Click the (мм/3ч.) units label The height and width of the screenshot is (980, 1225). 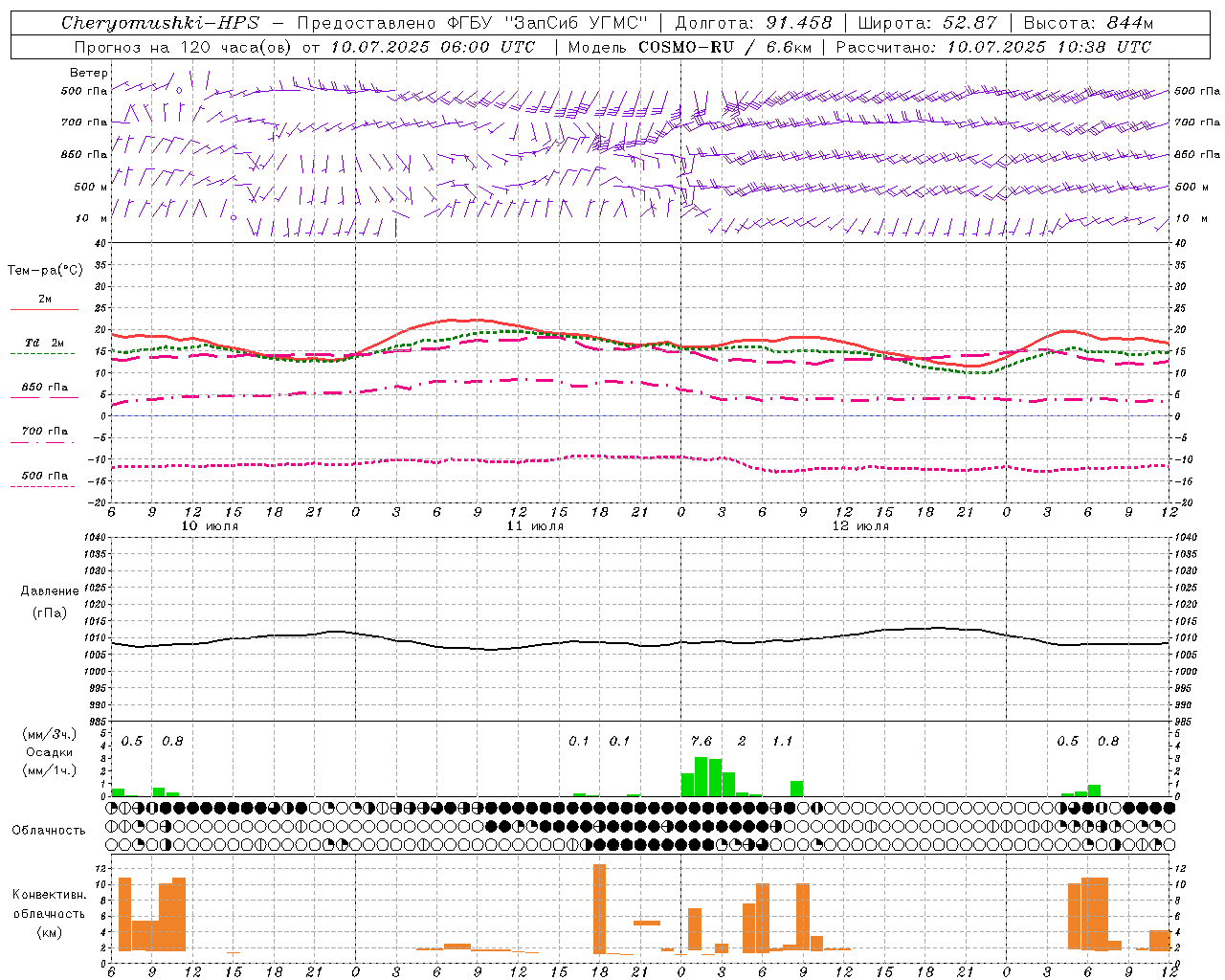50,735
